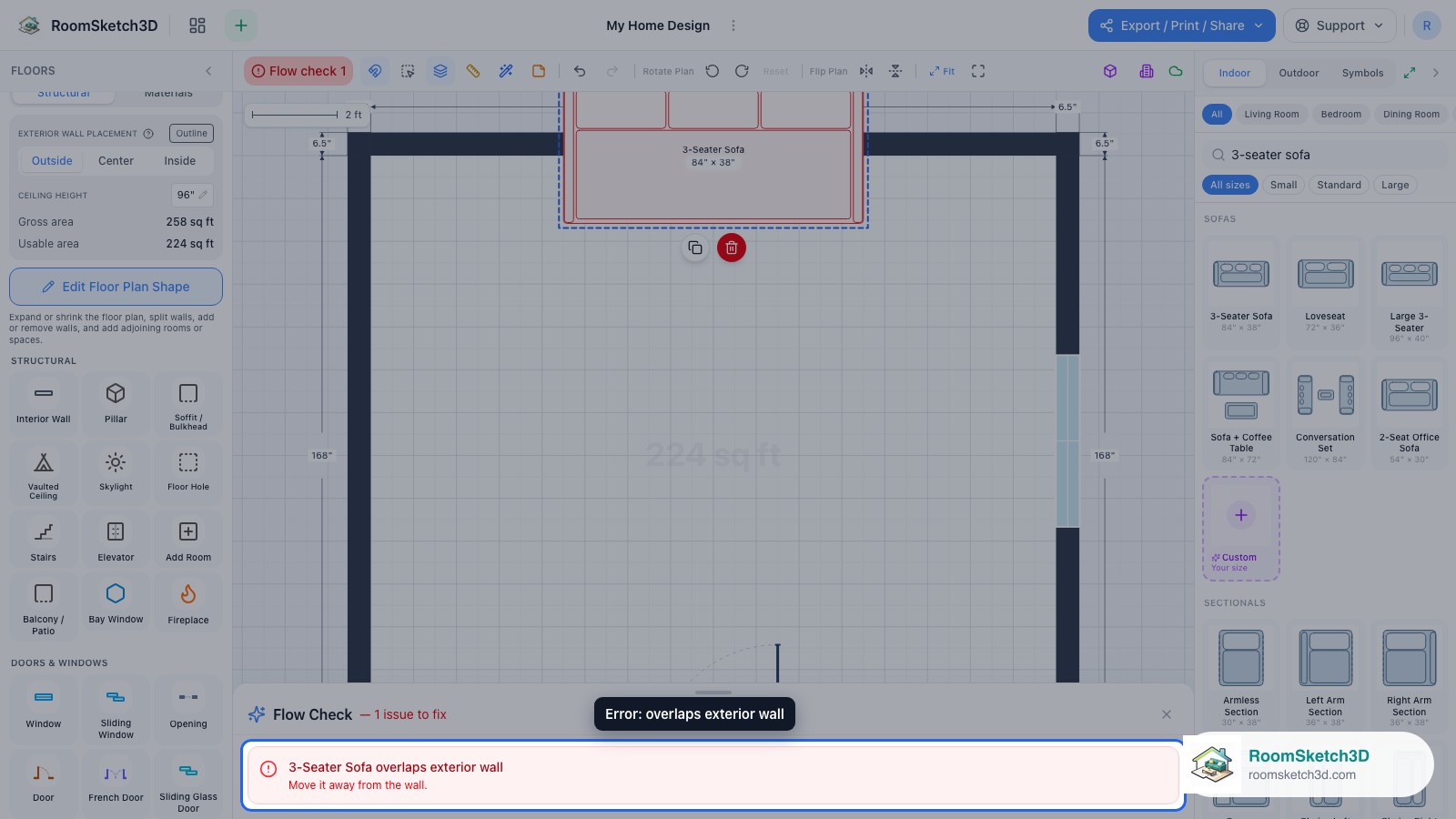This screenshot has width=1456, height=819.
Task: Add a Pillar element
Action: click(x=116, y=402)
